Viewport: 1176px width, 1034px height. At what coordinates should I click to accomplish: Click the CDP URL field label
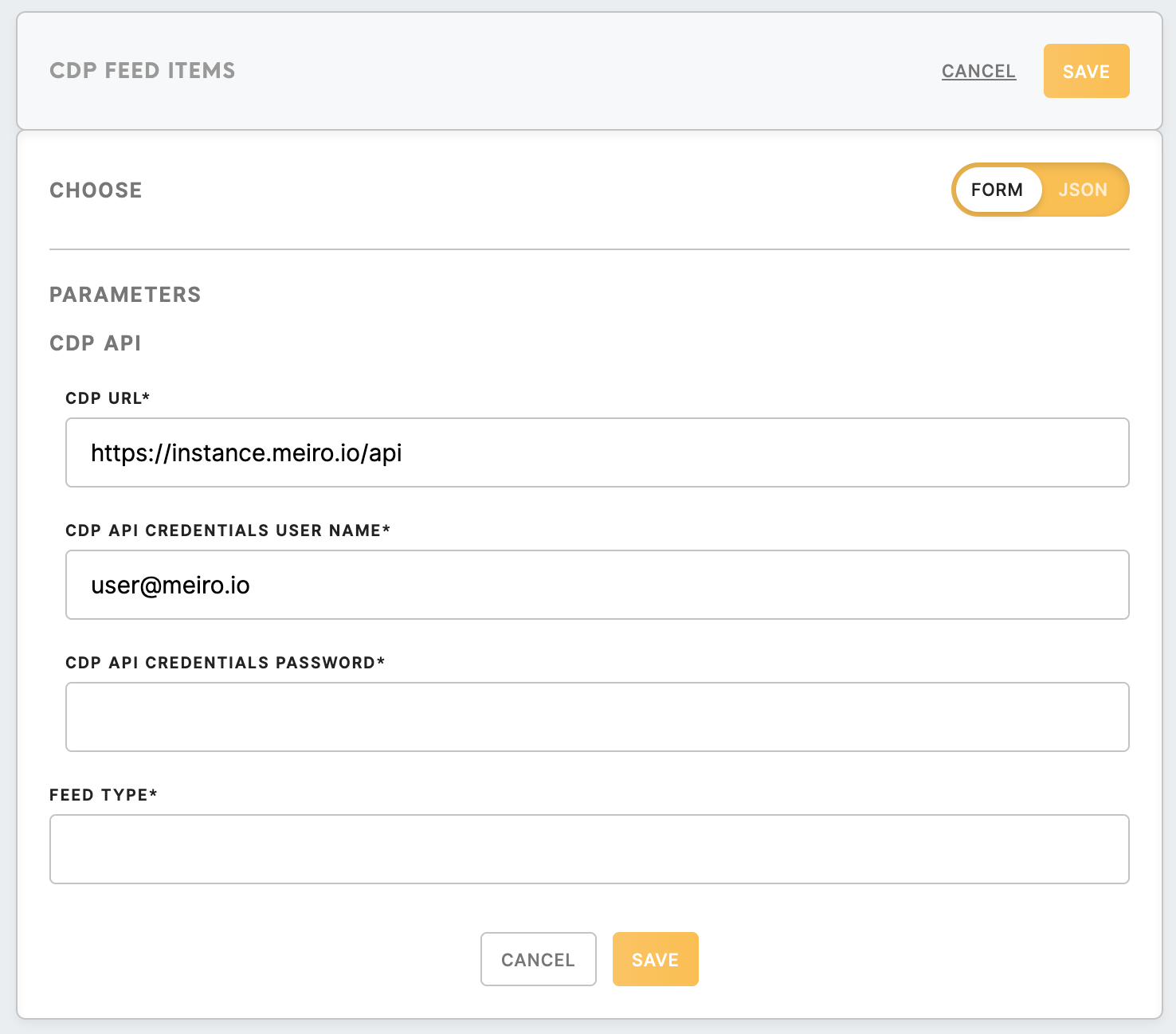click(x=108, y=398)
